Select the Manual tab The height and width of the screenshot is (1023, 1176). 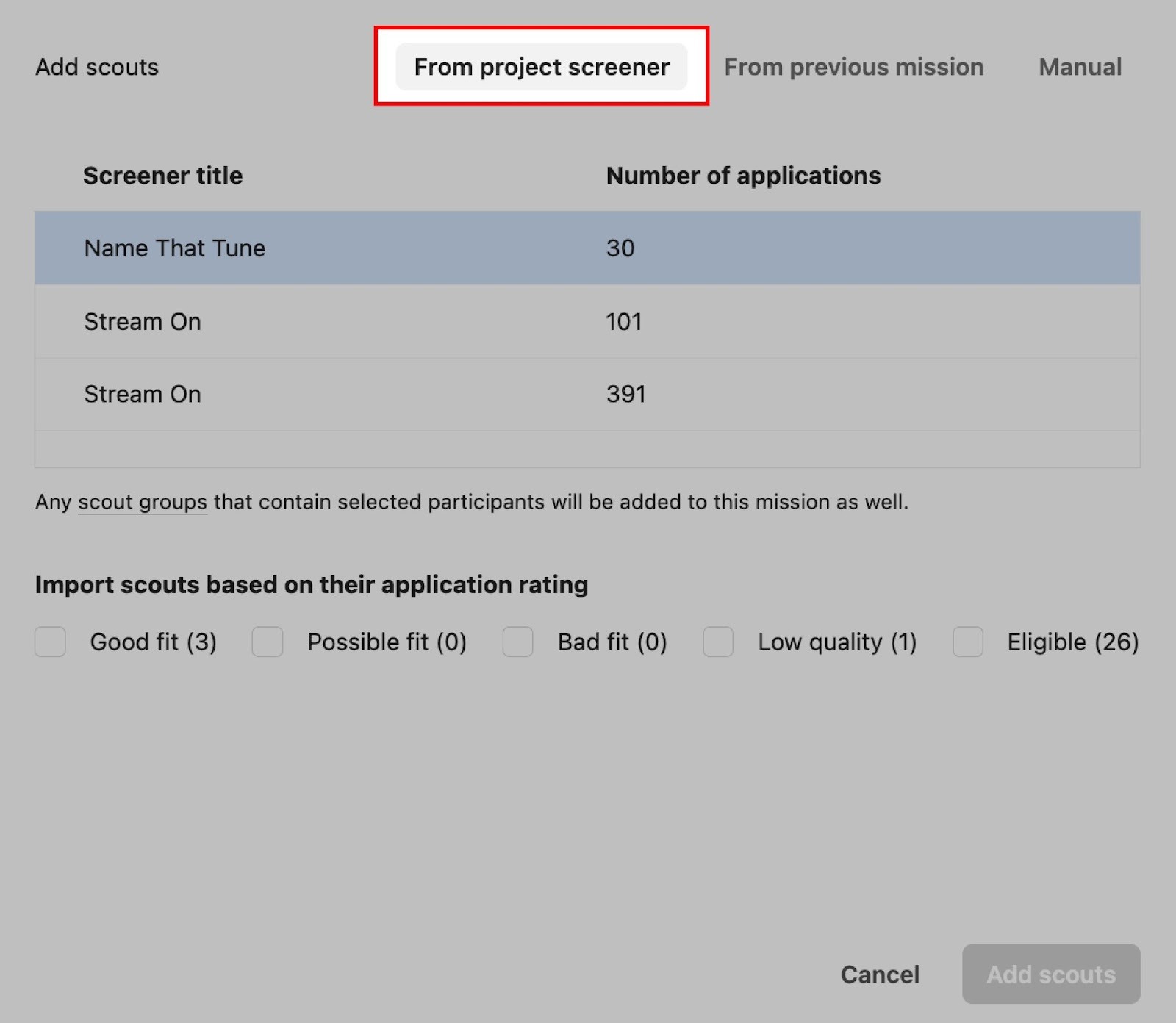point(1080,67)
